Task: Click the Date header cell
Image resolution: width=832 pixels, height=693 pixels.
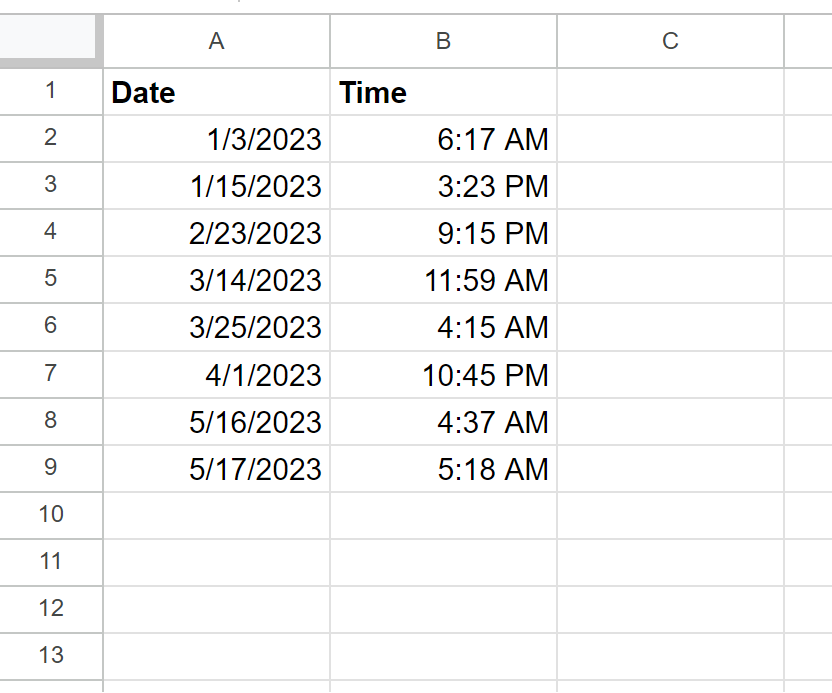Action: pos(216,92)
